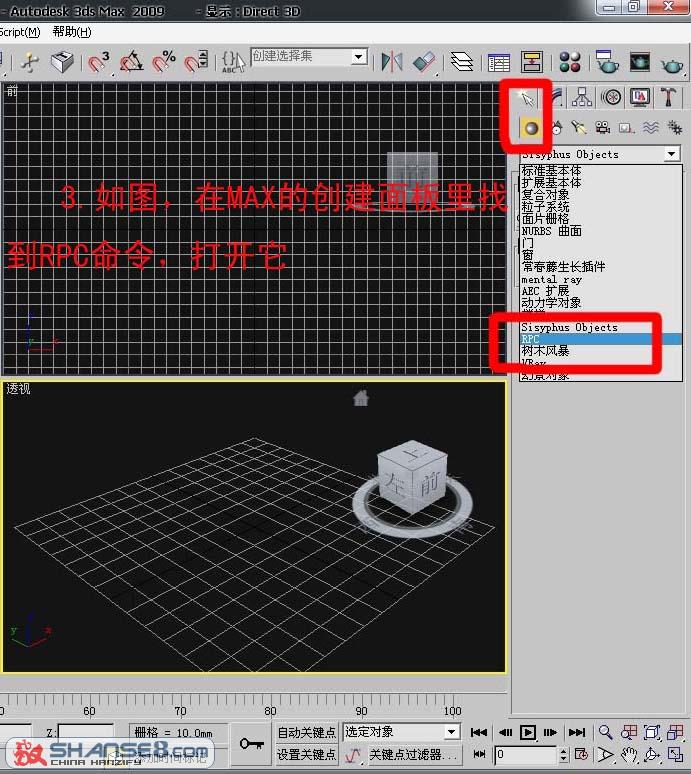Open the Material Editor spheres icon
Viewport: 691px width, 774px height.
[570, 63]
